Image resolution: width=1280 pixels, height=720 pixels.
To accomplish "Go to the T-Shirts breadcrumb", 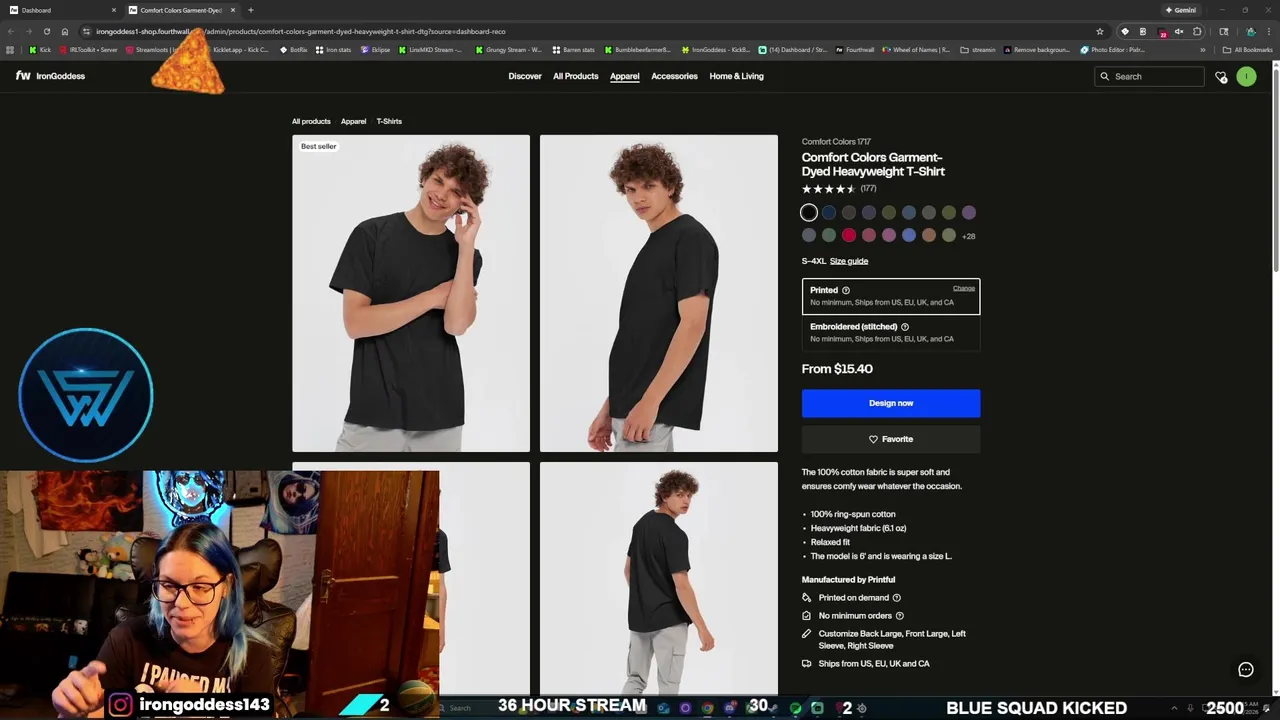I will 389,122.
